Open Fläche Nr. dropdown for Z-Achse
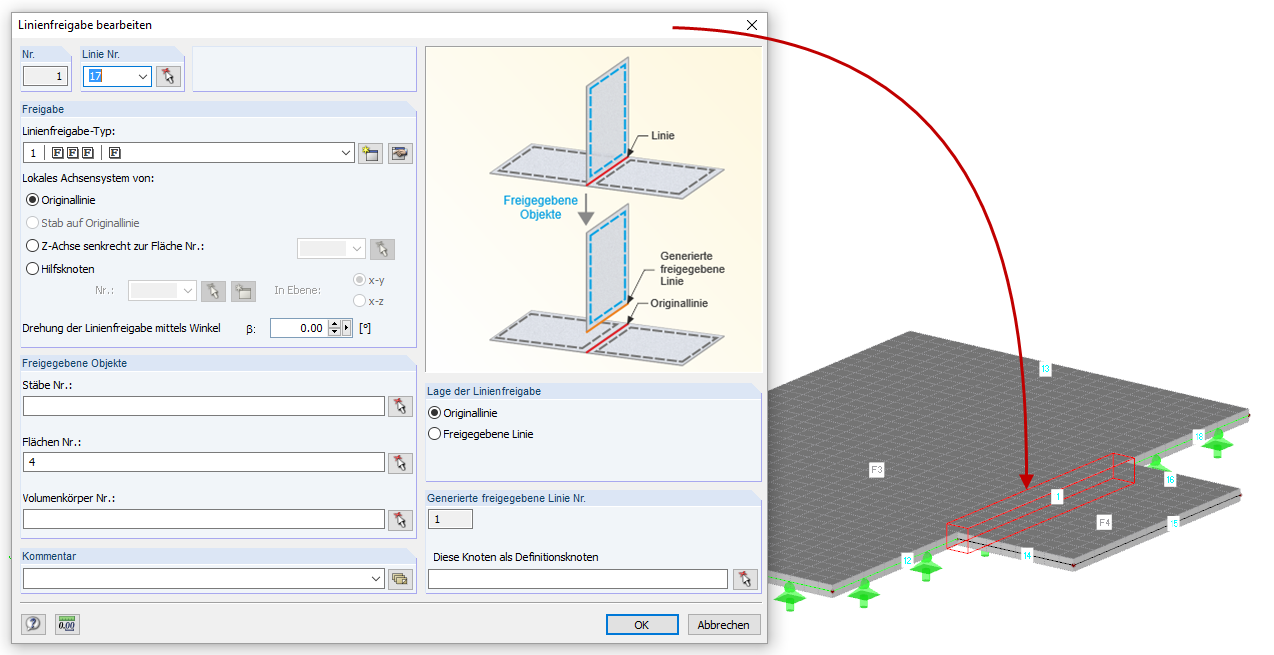Screen dimensions: 1274x655 coord(356,249)
